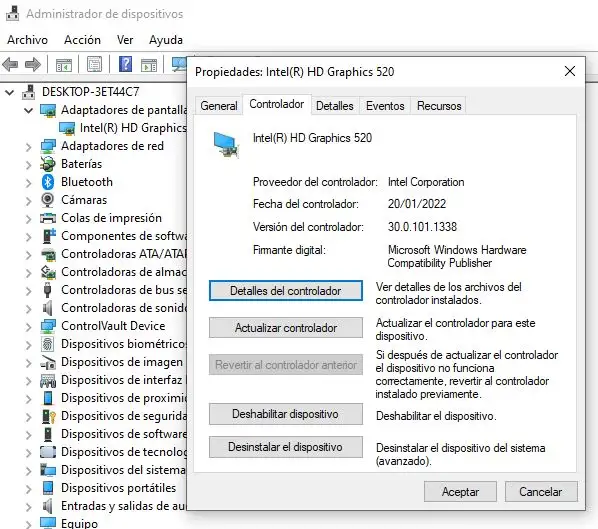Click the Adaptadores de pantalla monitor icon

click(x=48, y=110)
